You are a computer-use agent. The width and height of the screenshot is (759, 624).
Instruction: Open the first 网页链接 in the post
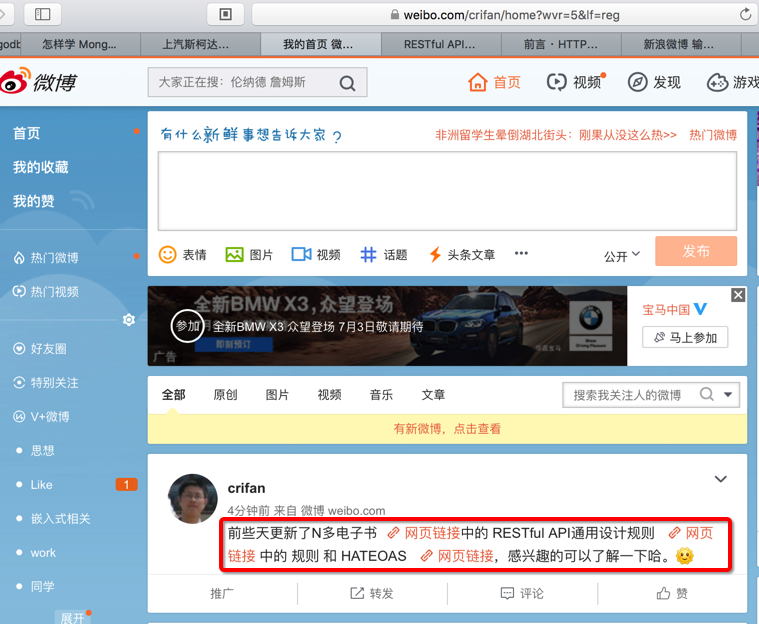click(424, 533)
